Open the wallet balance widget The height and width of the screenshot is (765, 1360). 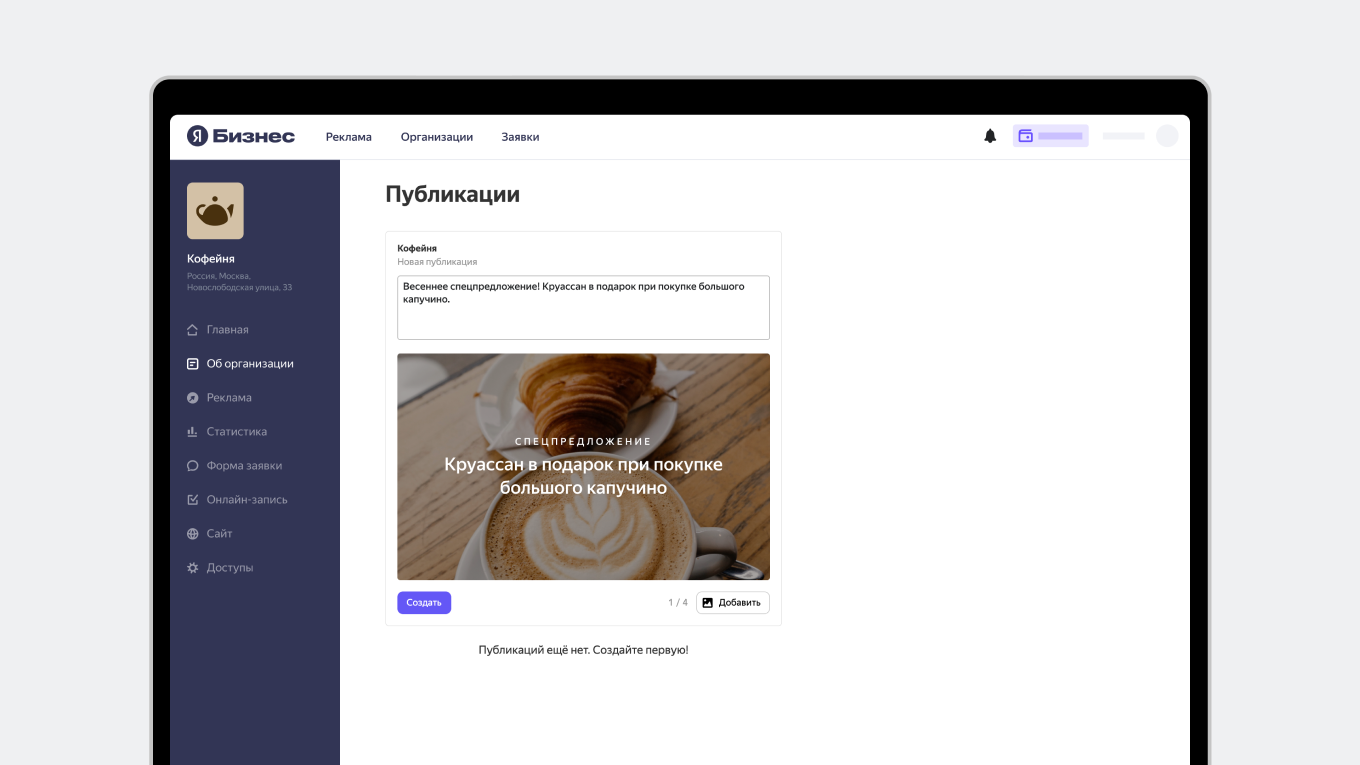[1050, 136]
